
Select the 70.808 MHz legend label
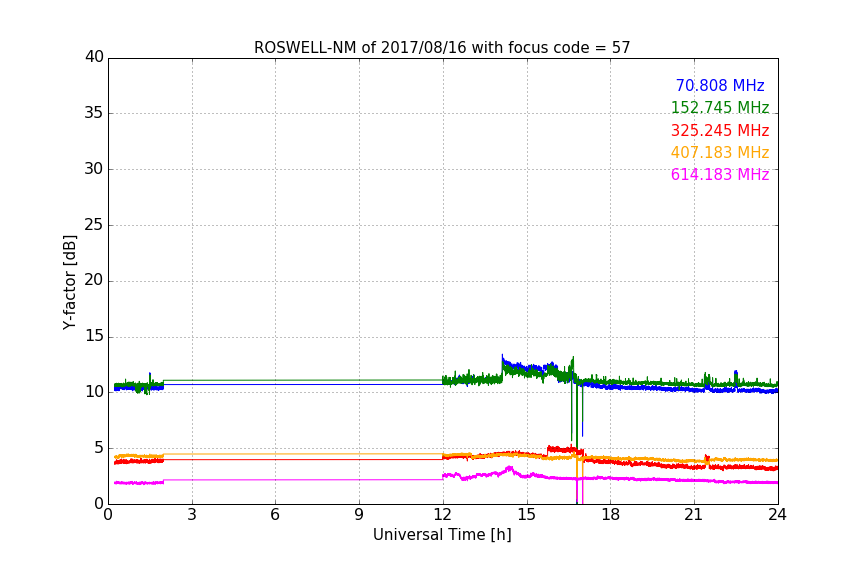tap(720, 85)
